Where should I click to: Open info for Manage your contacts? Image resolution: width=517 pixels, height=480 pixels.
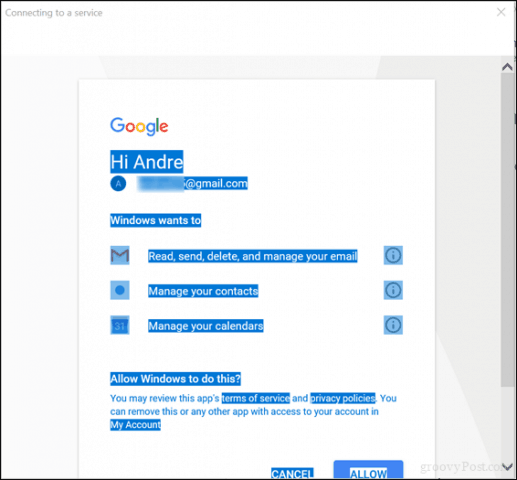point(393,290)
